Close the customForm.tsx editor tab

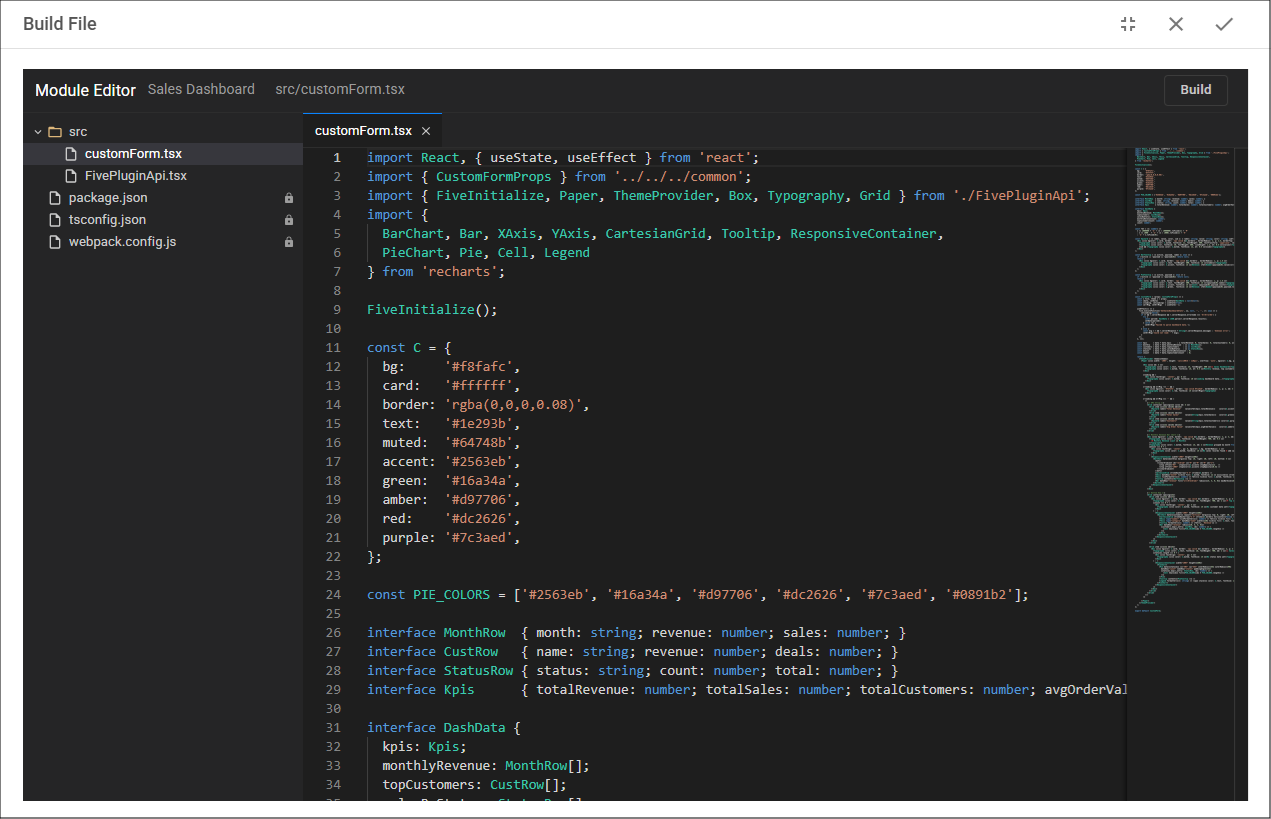(426, 131)
